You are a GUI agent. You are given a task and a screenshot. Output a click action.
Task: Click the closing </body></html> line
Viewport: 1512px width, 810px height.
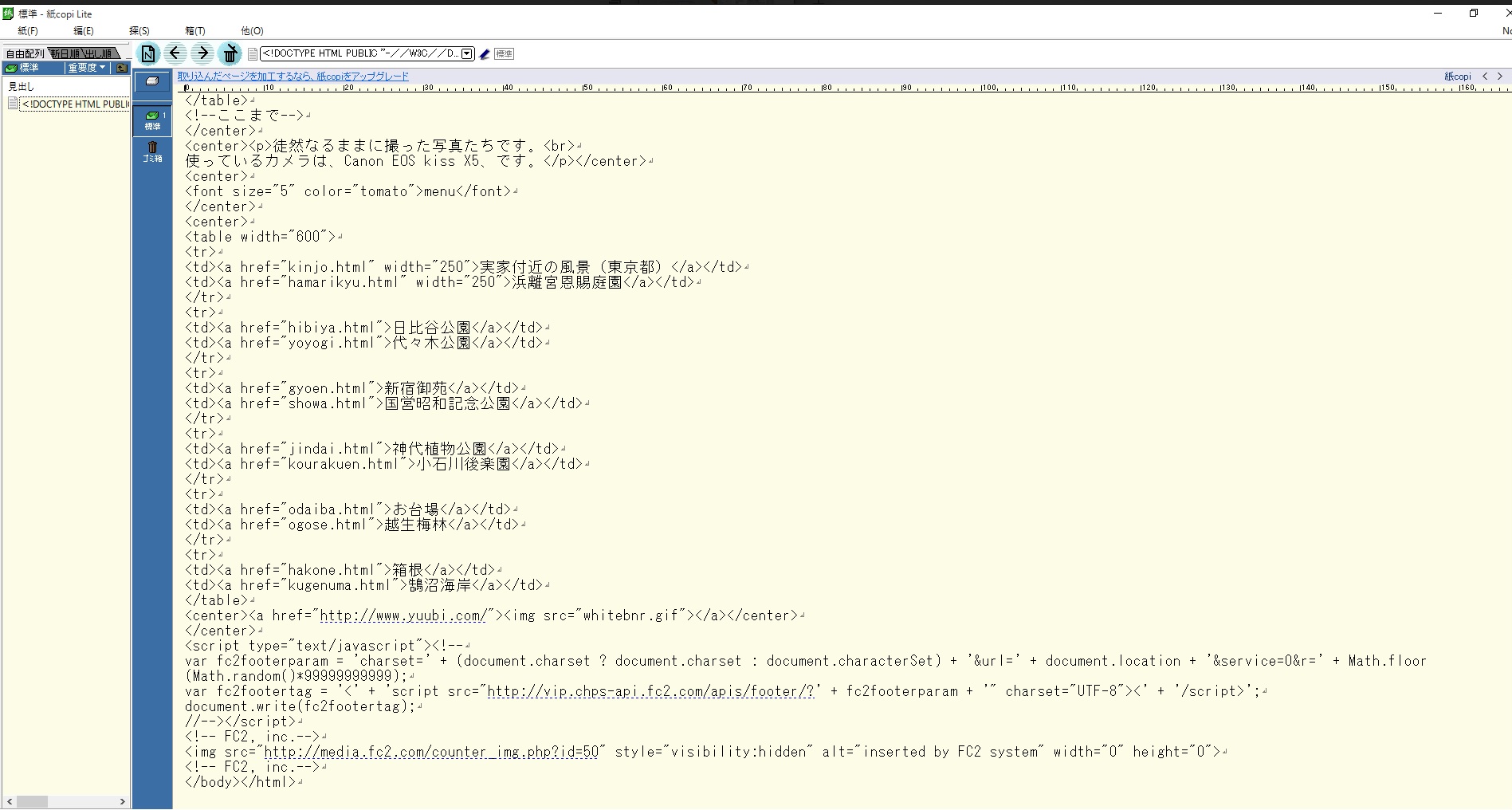(244, 782)
